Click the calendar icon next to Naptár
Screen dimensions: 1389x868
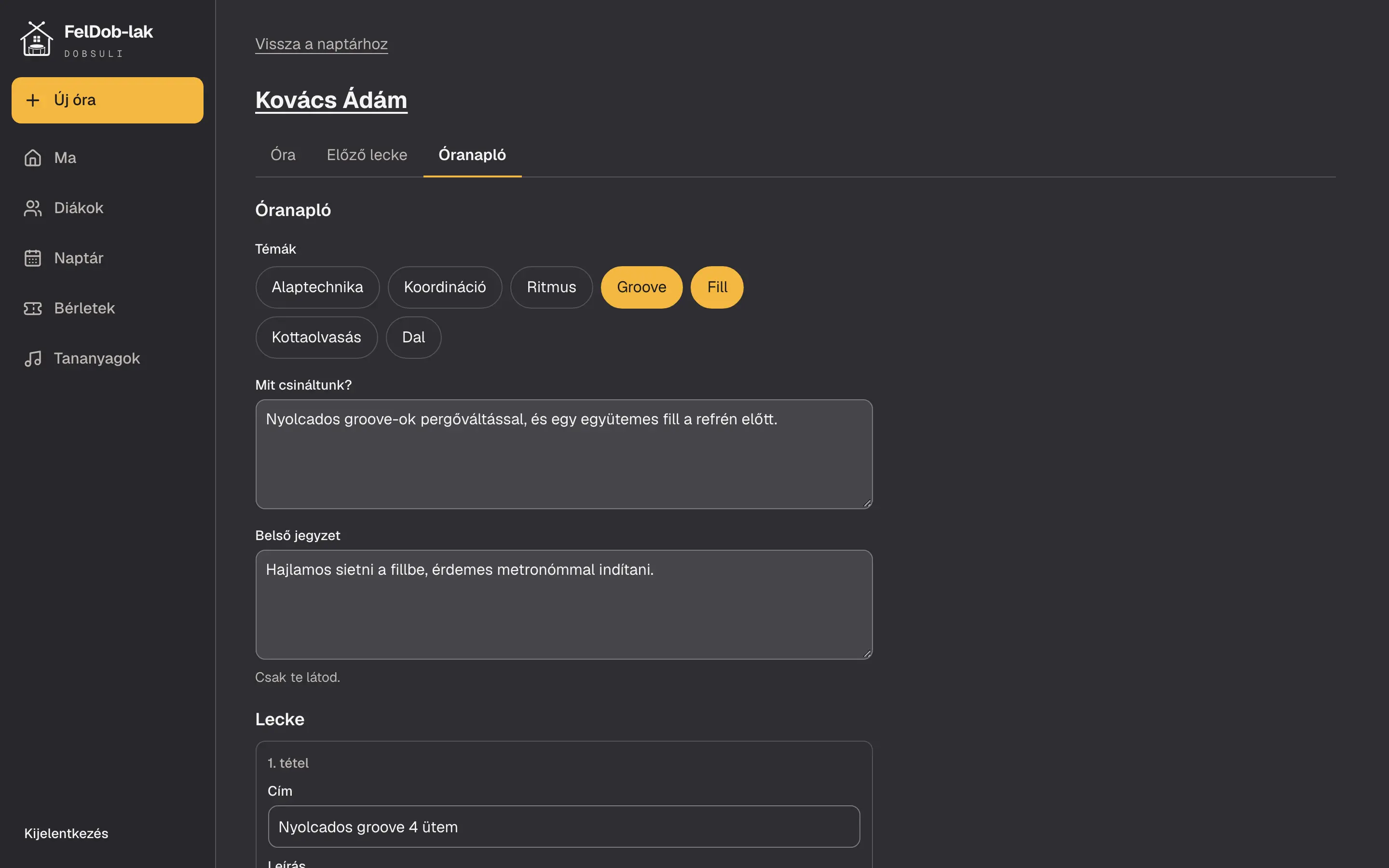coord(33,258)
